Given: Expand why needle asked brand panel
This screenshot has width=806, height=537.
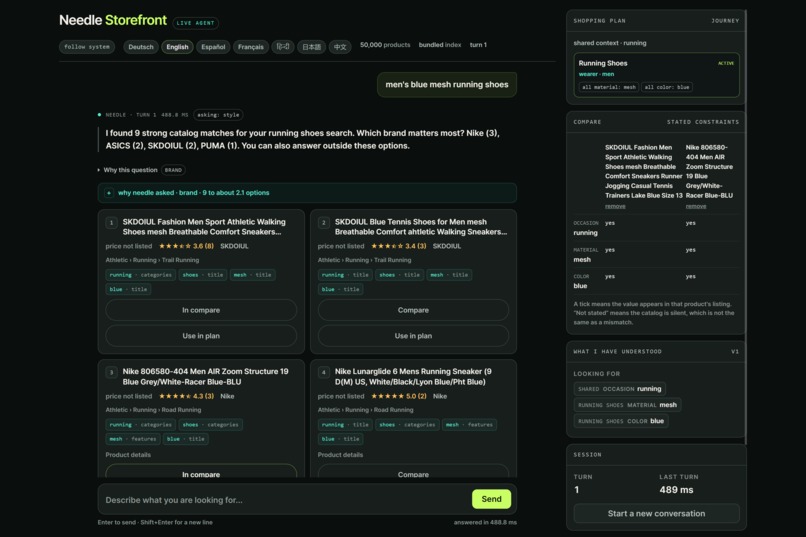Looking at the screenshot, I should click(307, 193).
